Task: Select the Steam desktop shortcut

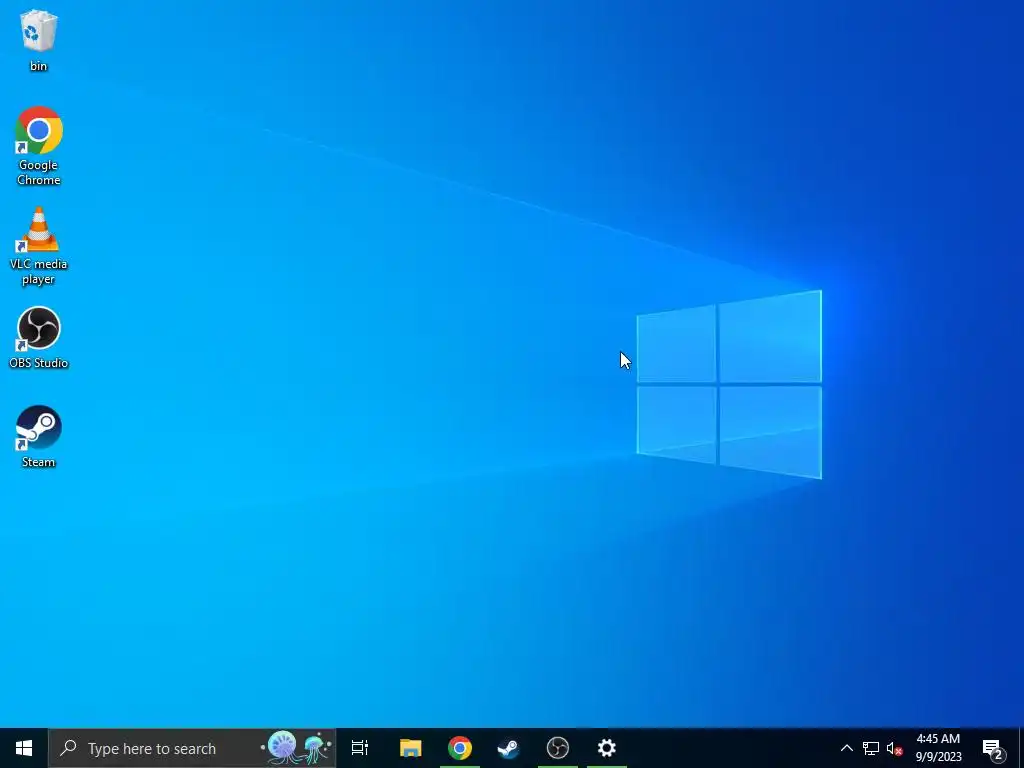Action: coord(39,437)
